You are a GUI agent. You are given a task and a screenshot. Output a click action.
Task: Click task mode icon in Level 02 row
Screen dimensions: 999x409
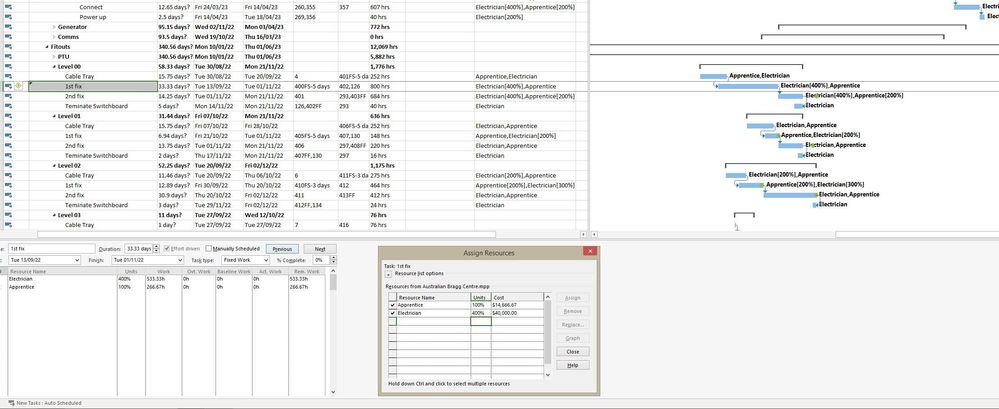[8, 166]
